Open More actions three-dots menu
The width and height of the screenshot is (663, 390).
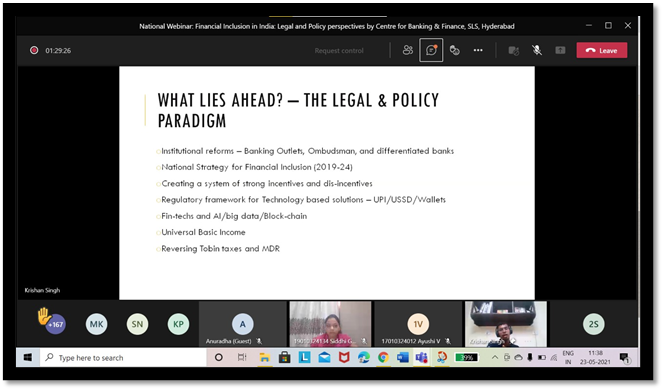click(x=478, y=50)
